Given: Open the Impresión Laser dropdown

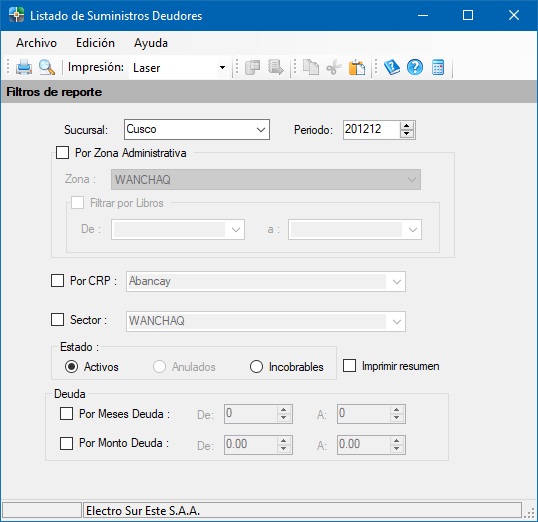Looking at the screenshot, I should pos(179,67).
